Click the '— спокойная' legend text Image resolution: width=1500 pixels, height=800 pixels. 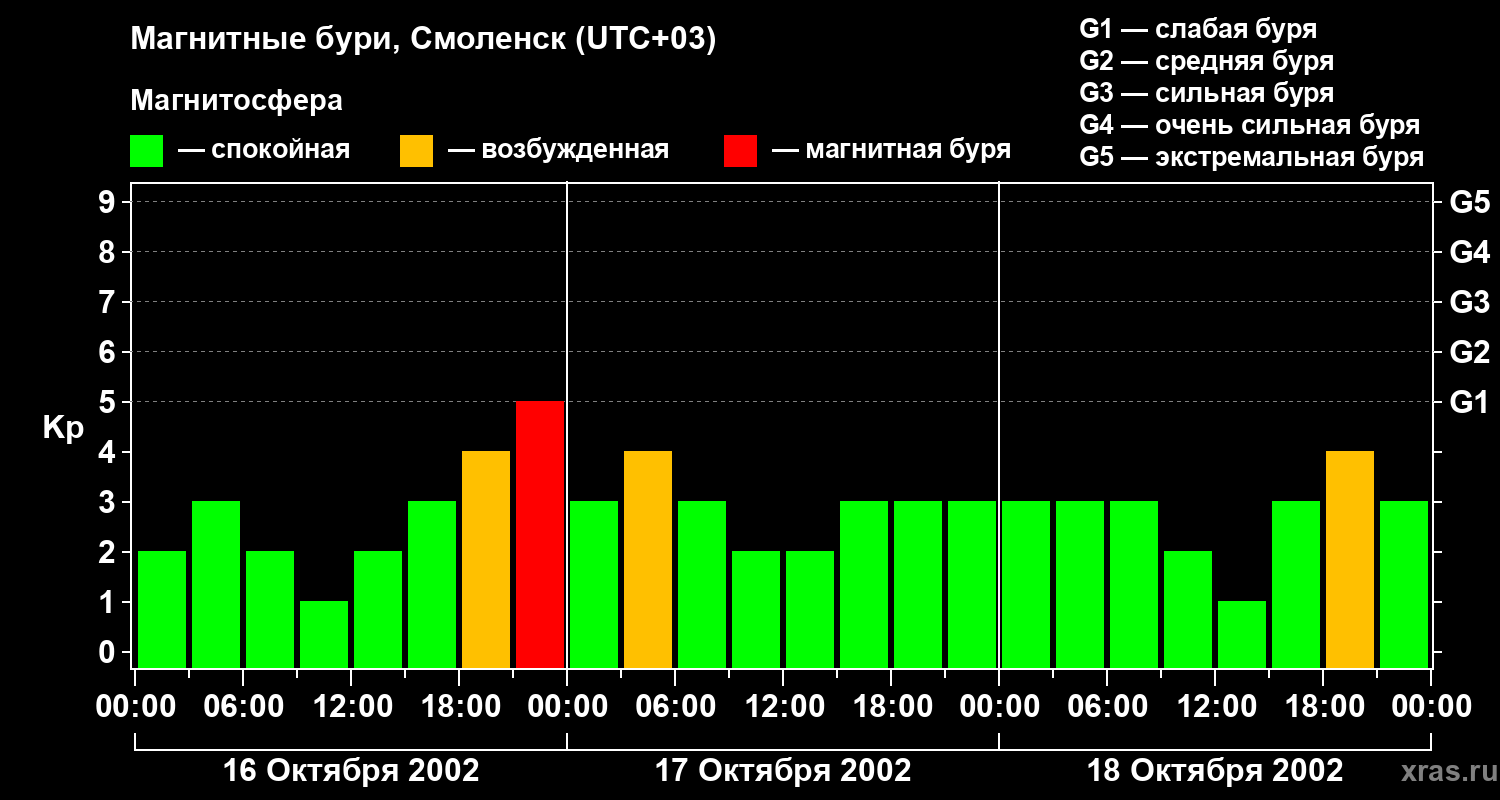(264, 151)
